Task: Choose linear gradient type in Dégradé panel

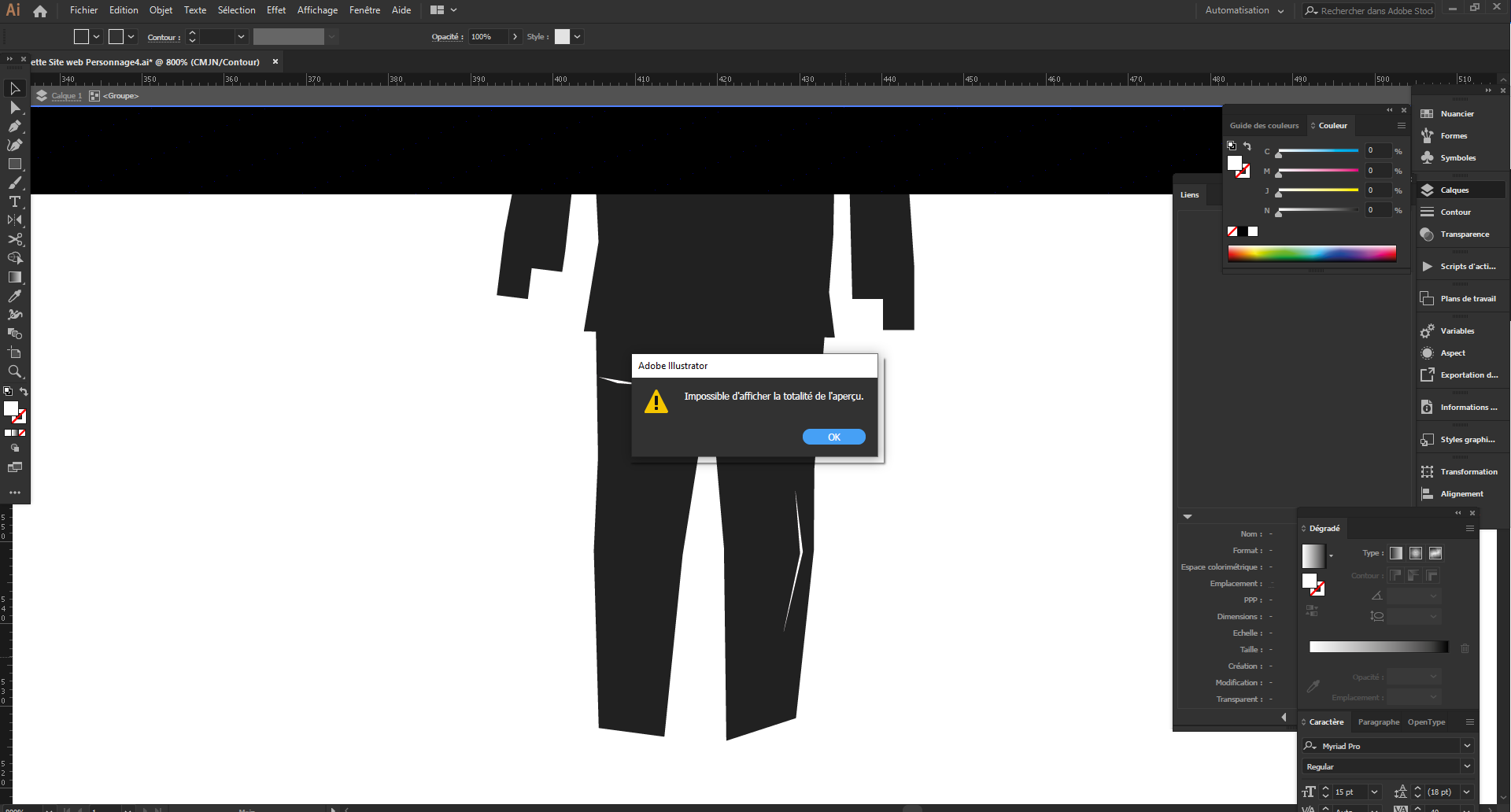Action: 1396,553
